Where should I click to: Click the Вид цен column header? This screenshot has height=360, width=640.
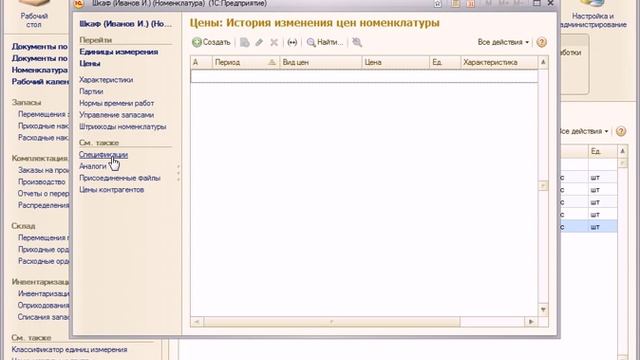pos(321,62)
